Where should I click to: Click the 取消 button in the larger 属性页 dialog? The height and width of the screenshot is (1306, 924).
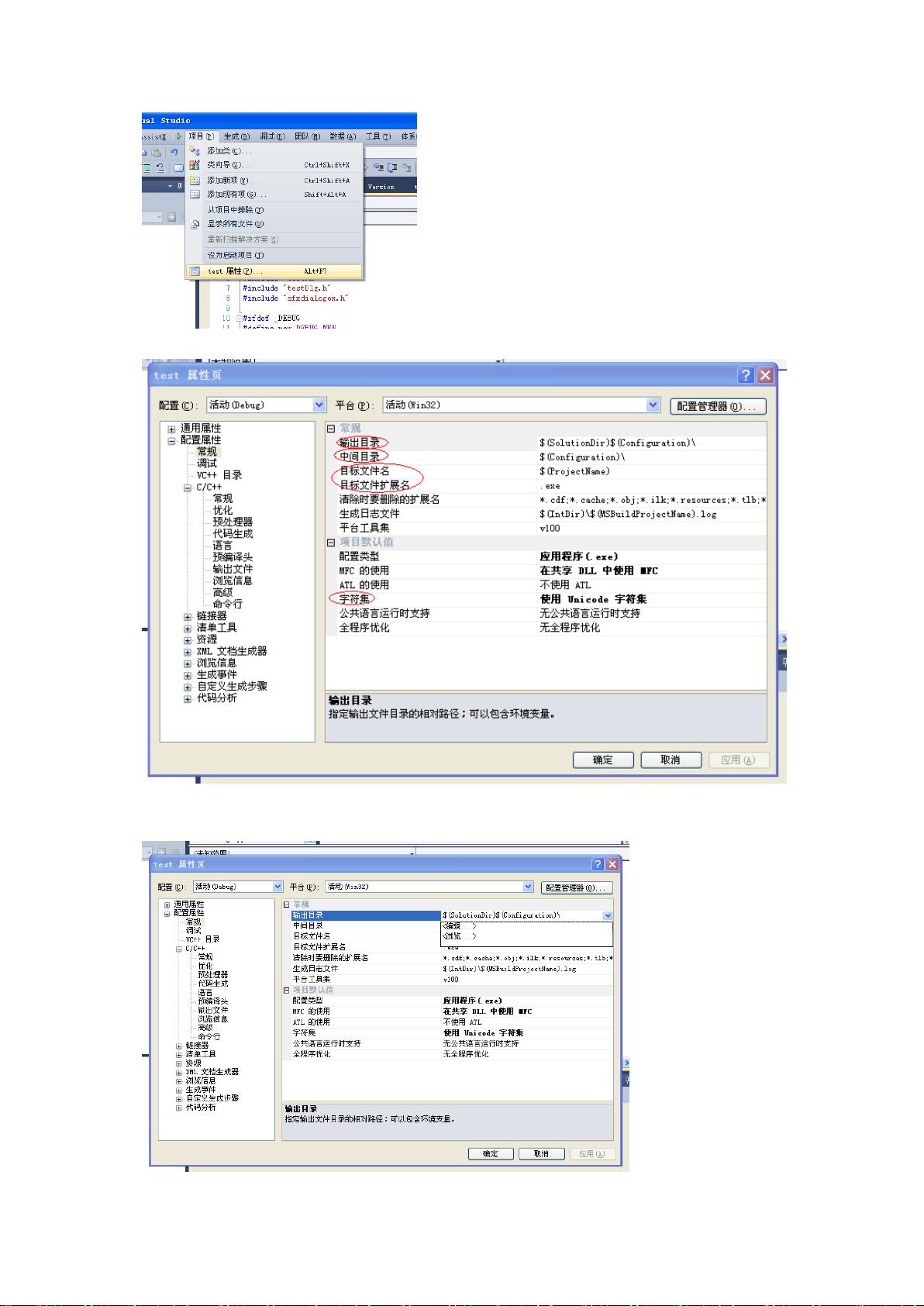click(671, 760)
